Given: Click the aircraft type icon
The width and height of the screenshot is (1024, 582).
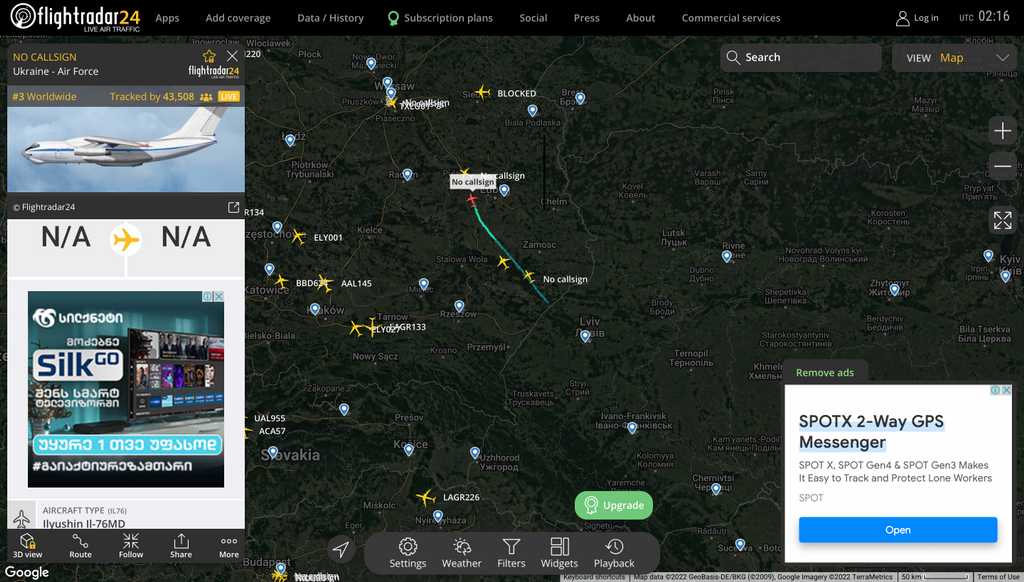Looking at the screenshot, I should click(22, 518).
